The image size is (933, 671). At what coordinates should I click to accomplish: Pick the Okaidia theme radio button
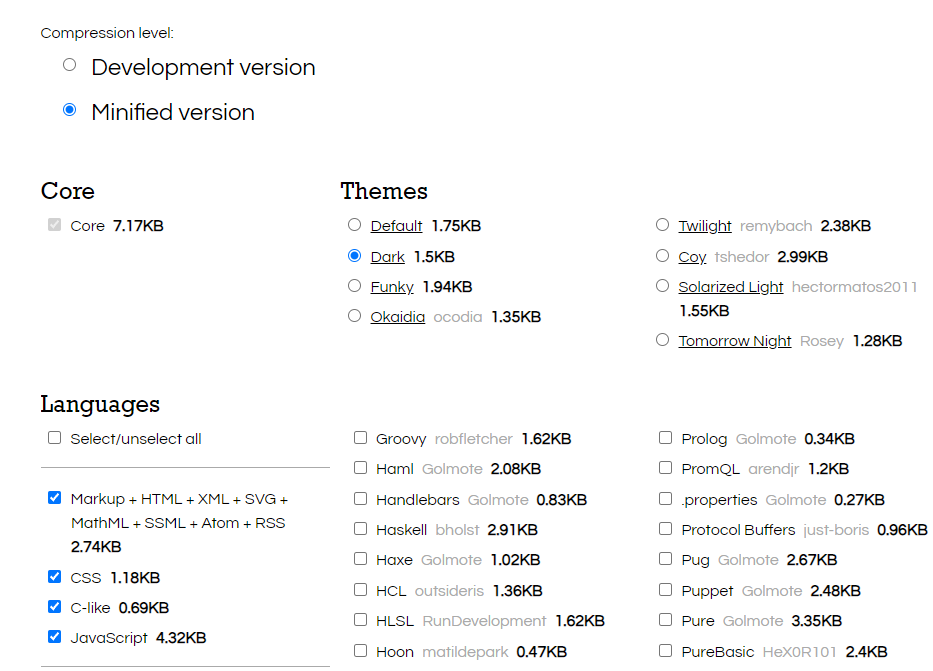(354, 316)
